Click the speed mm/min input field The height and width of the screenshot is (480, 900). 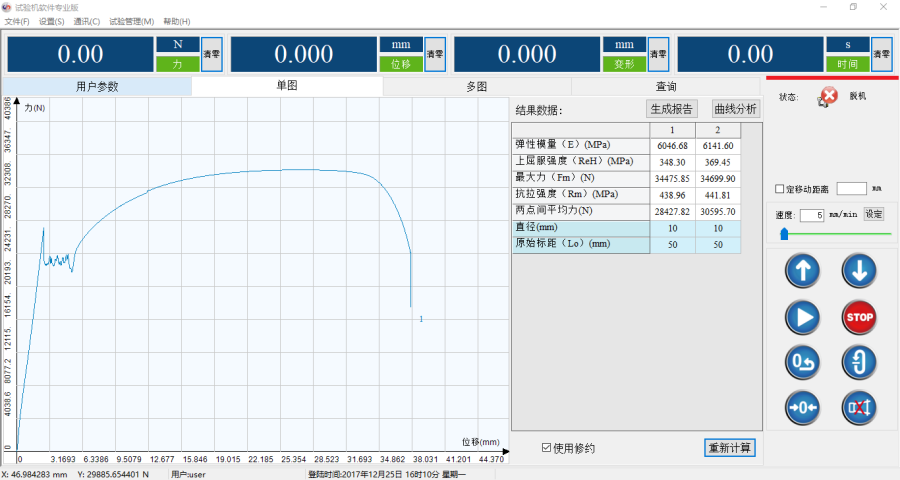tap(811, 215)
